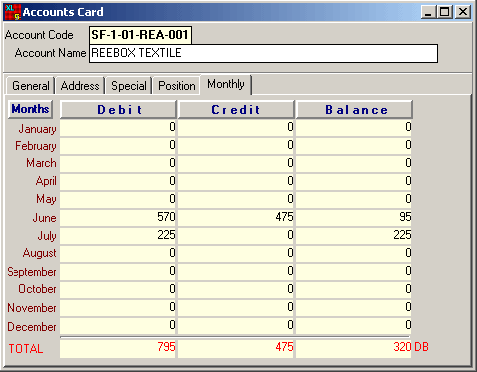477x372 pixels.
Task: Maximize the Accounts Card window
Action: tap(445, 12)
